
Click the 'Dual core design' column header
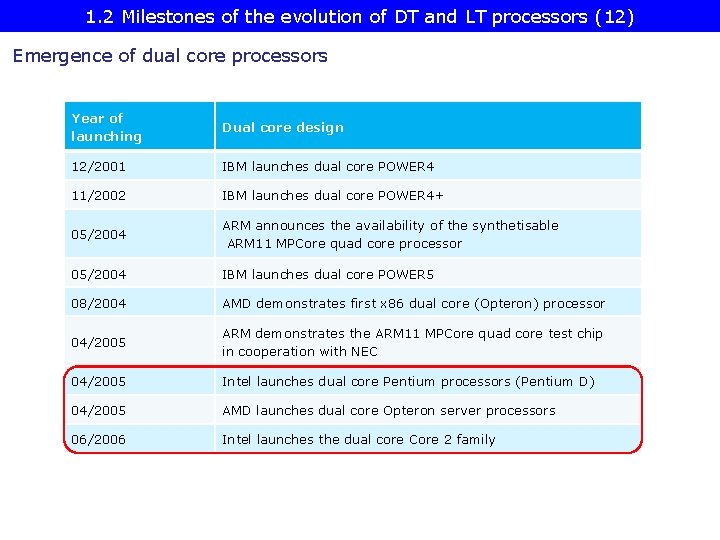click(x=428, y=126)
